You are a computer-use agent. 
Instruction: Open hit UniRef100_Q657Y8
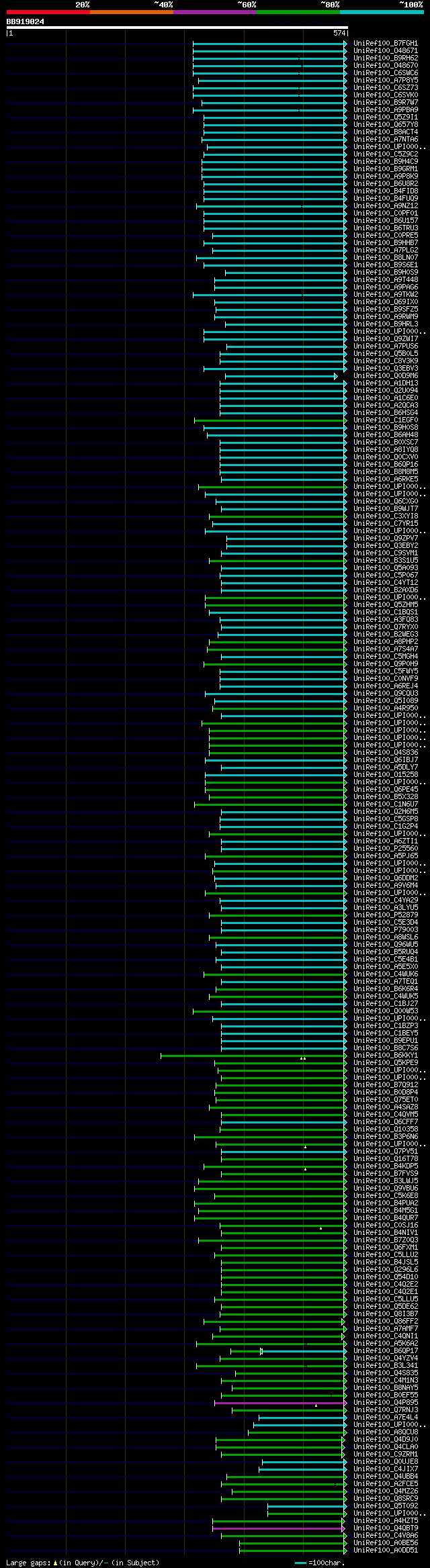386,125
